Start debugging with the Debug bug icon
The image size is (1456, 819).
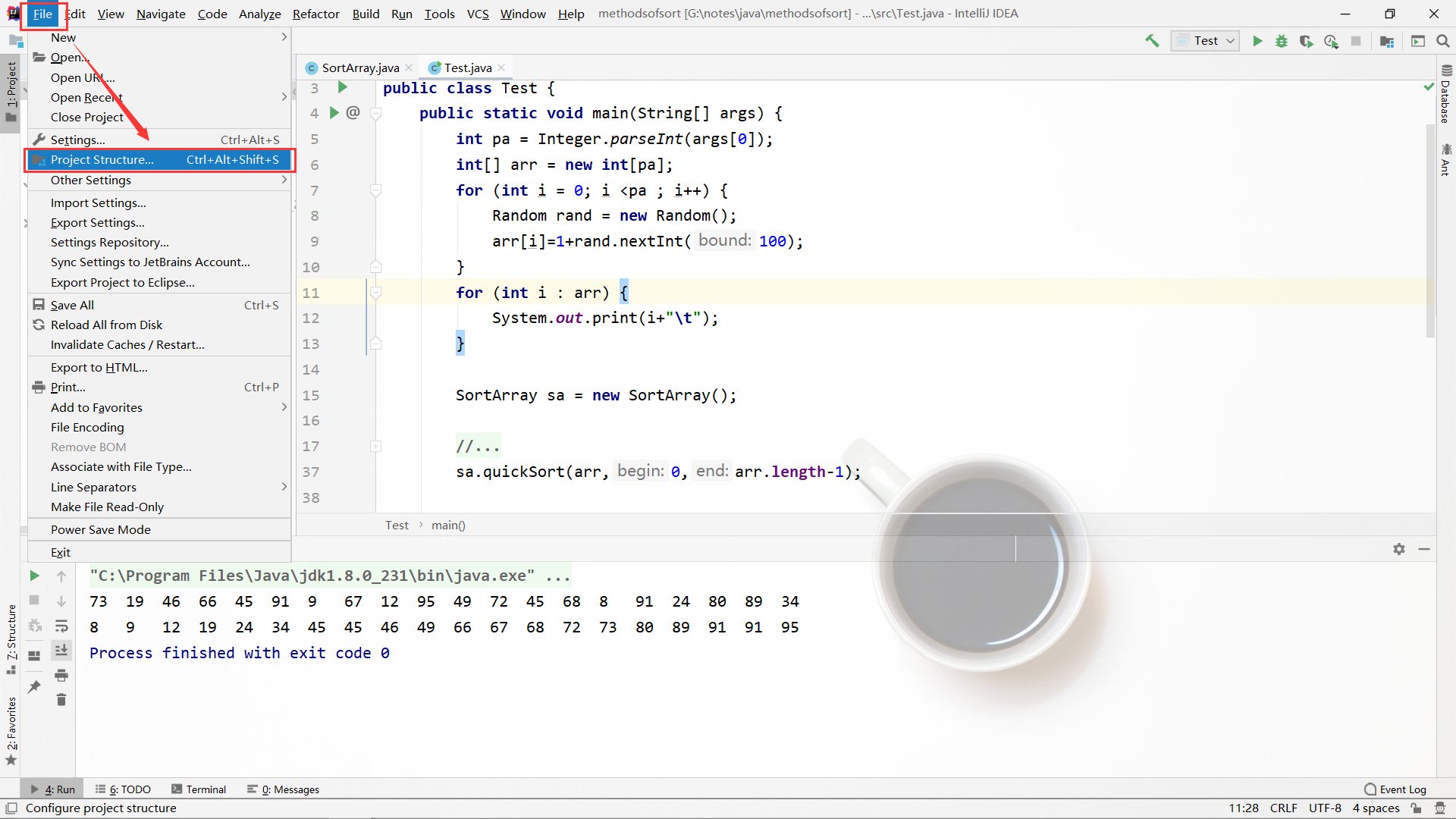1282,41
